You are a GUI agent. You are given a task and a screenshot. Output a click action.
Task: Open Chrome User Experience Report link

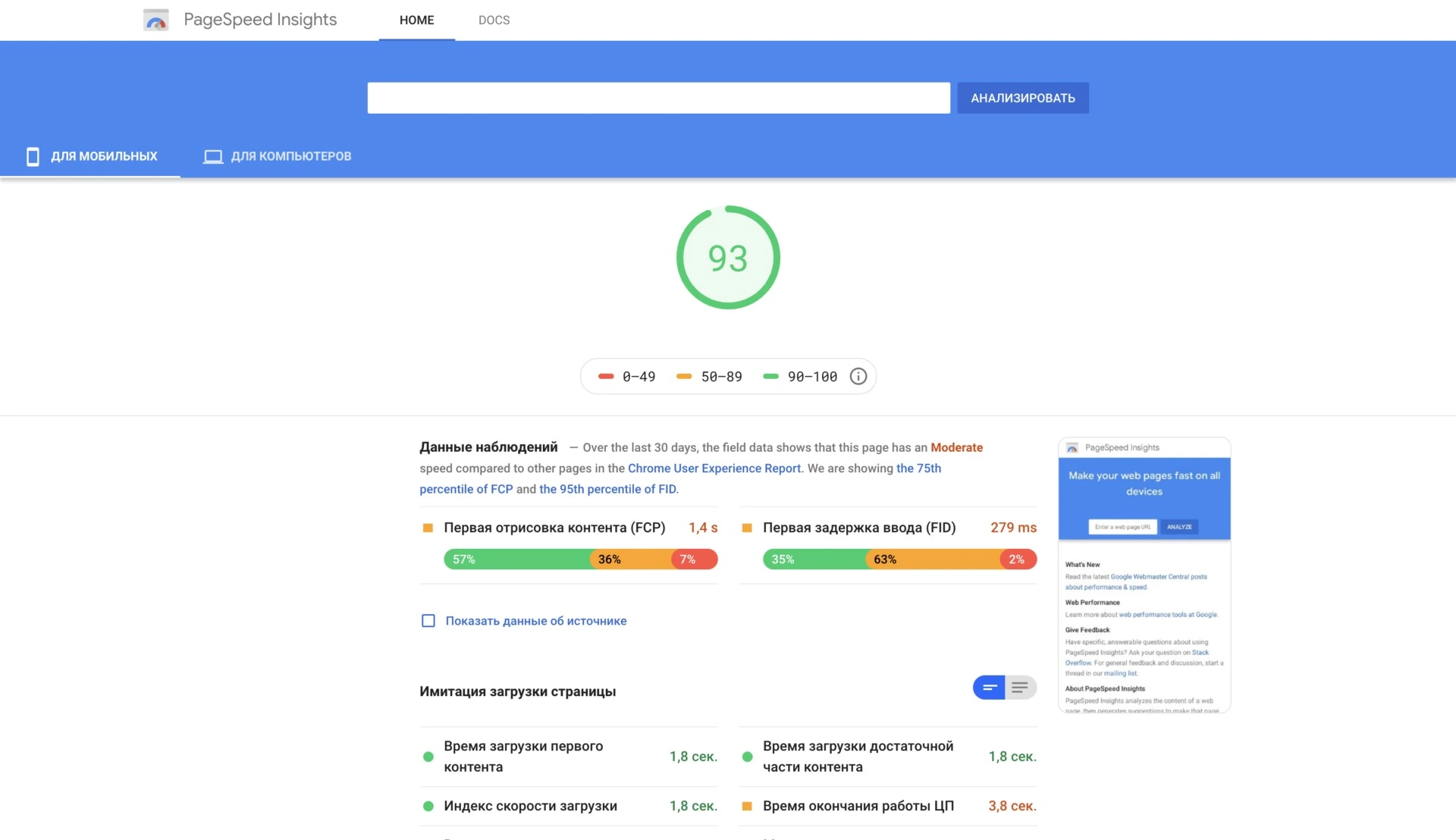[x=714, y=469]
